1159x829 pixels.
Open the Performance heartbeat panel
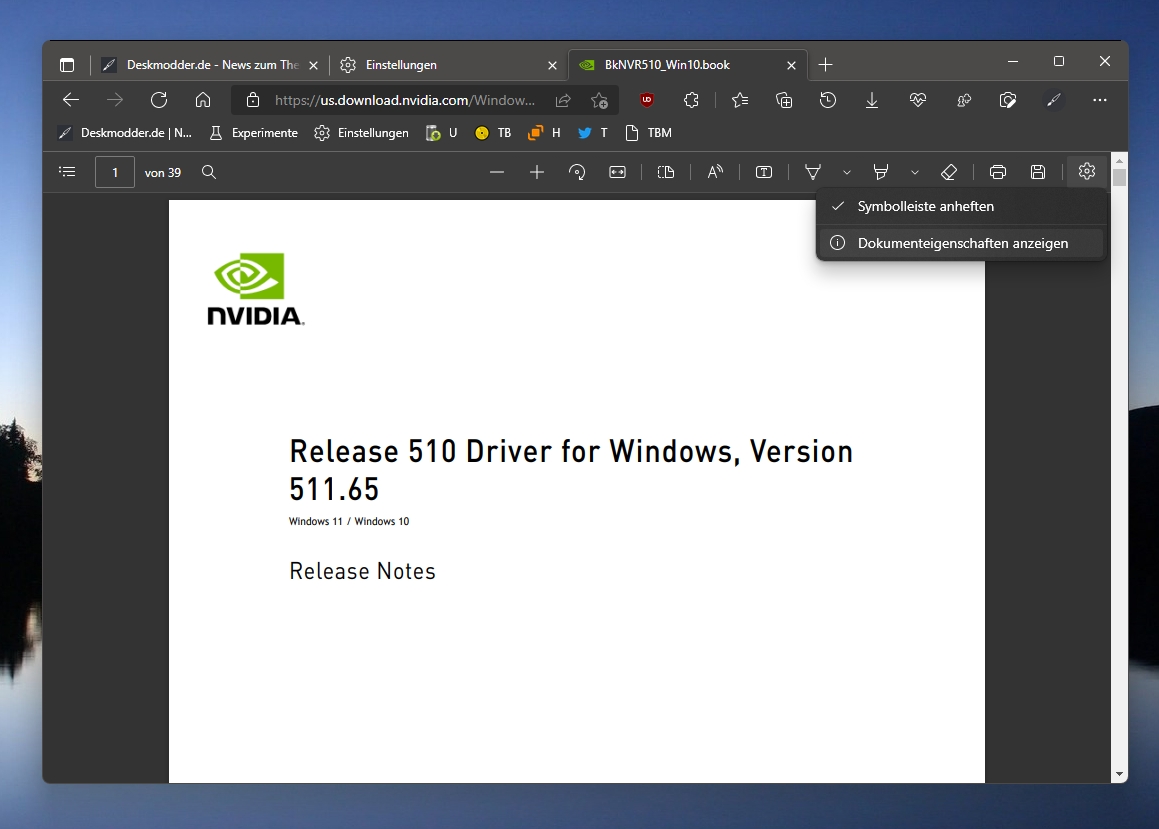click(x=918, y=100)
